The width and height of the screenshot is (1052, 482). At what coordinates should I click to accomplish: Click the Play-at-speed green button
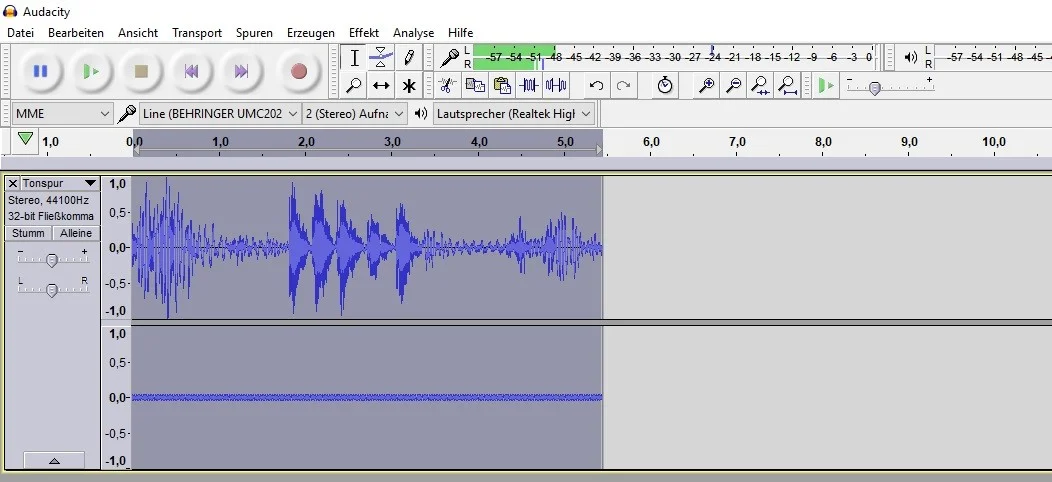point(827,85)
